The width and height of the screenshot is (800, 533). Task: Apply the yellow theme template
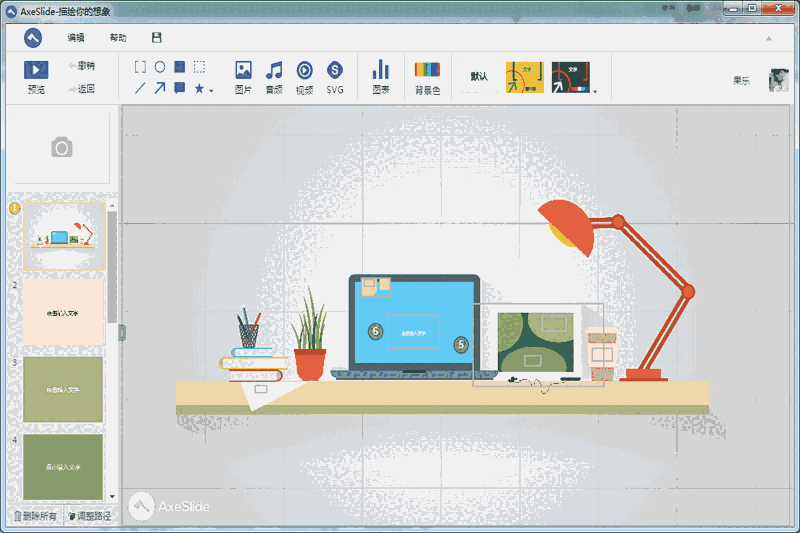[x=524, y=77]
